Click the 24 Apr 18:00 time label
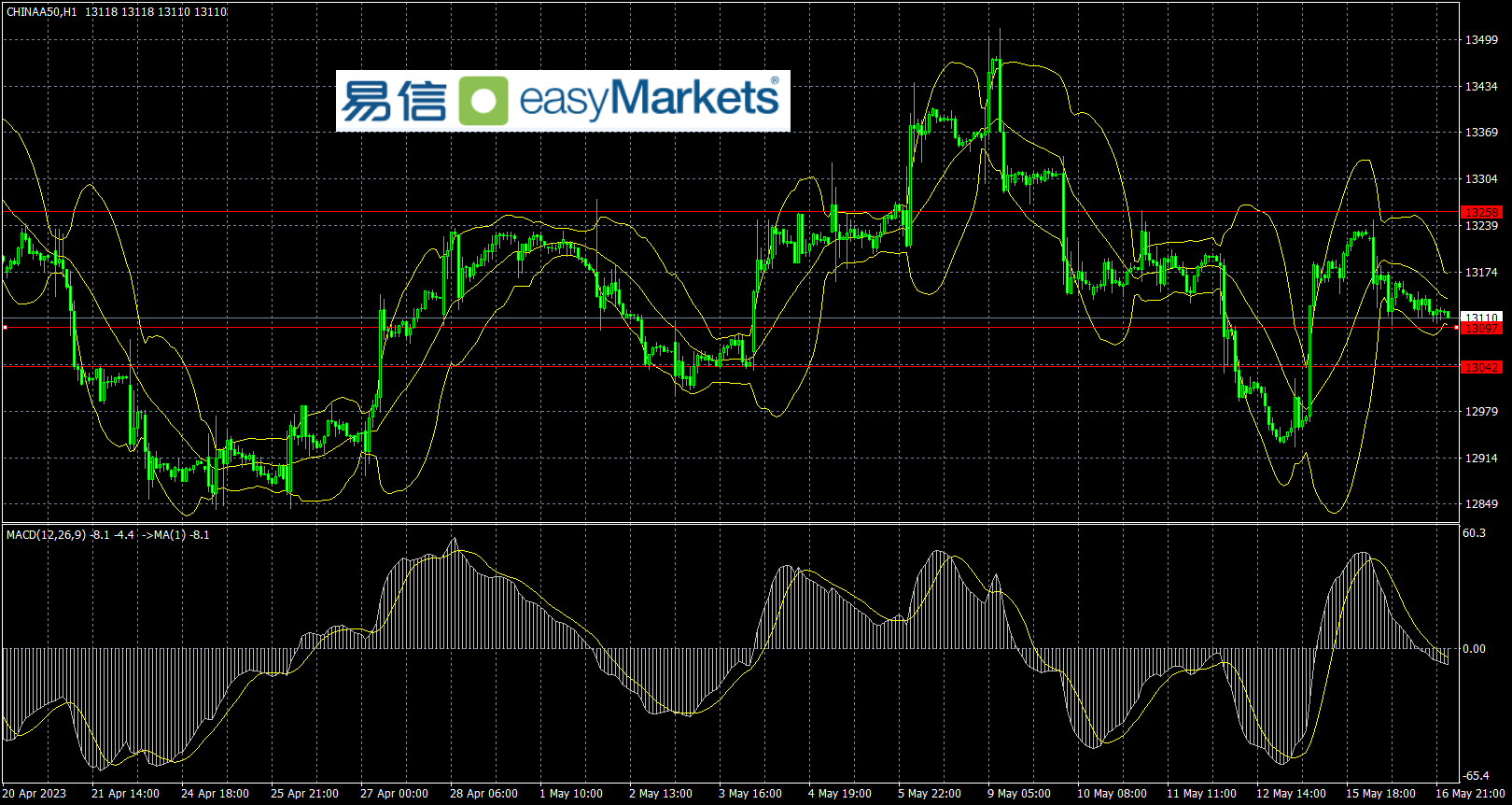 [215, 794]
